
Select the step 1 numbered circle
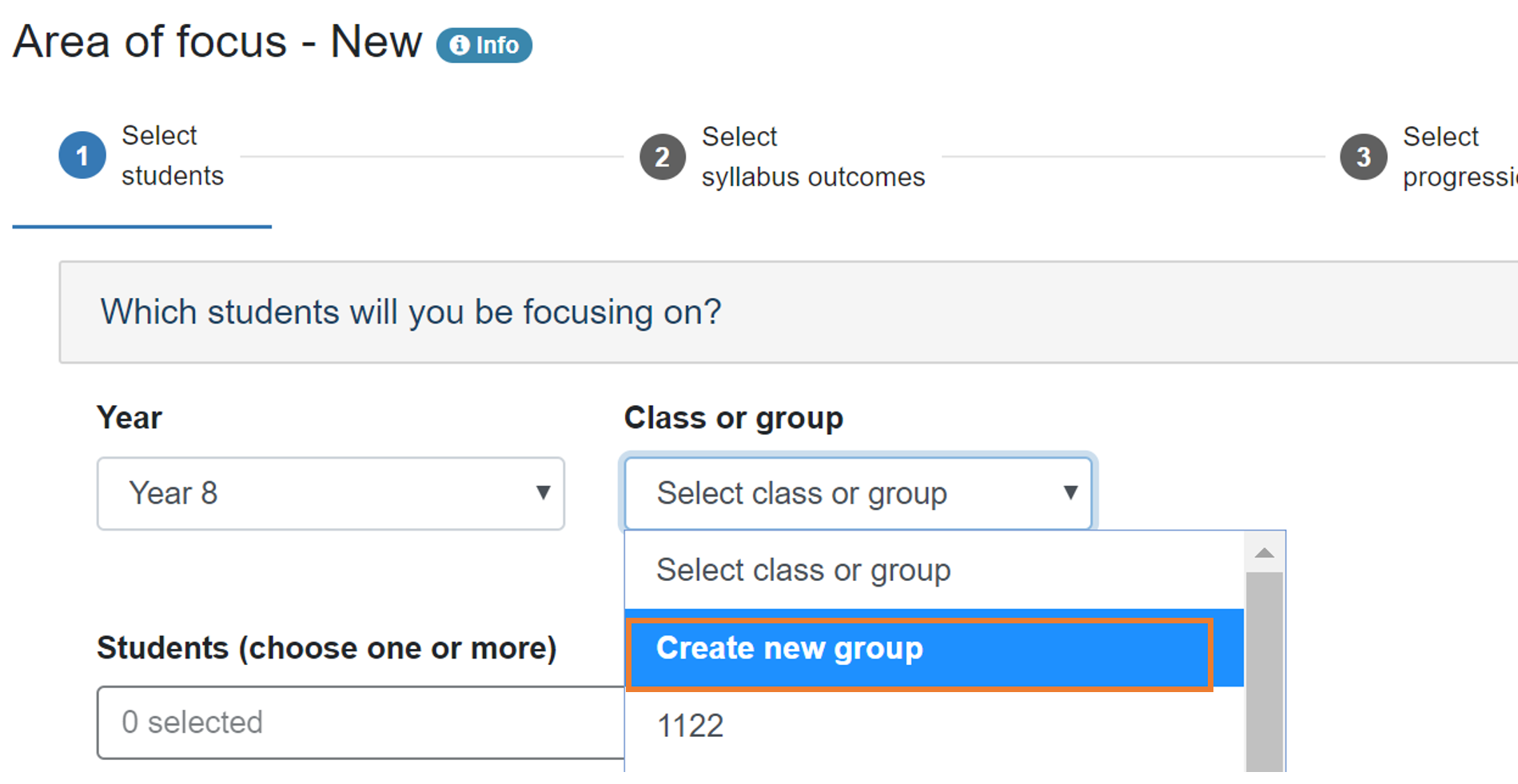[82, 155]
